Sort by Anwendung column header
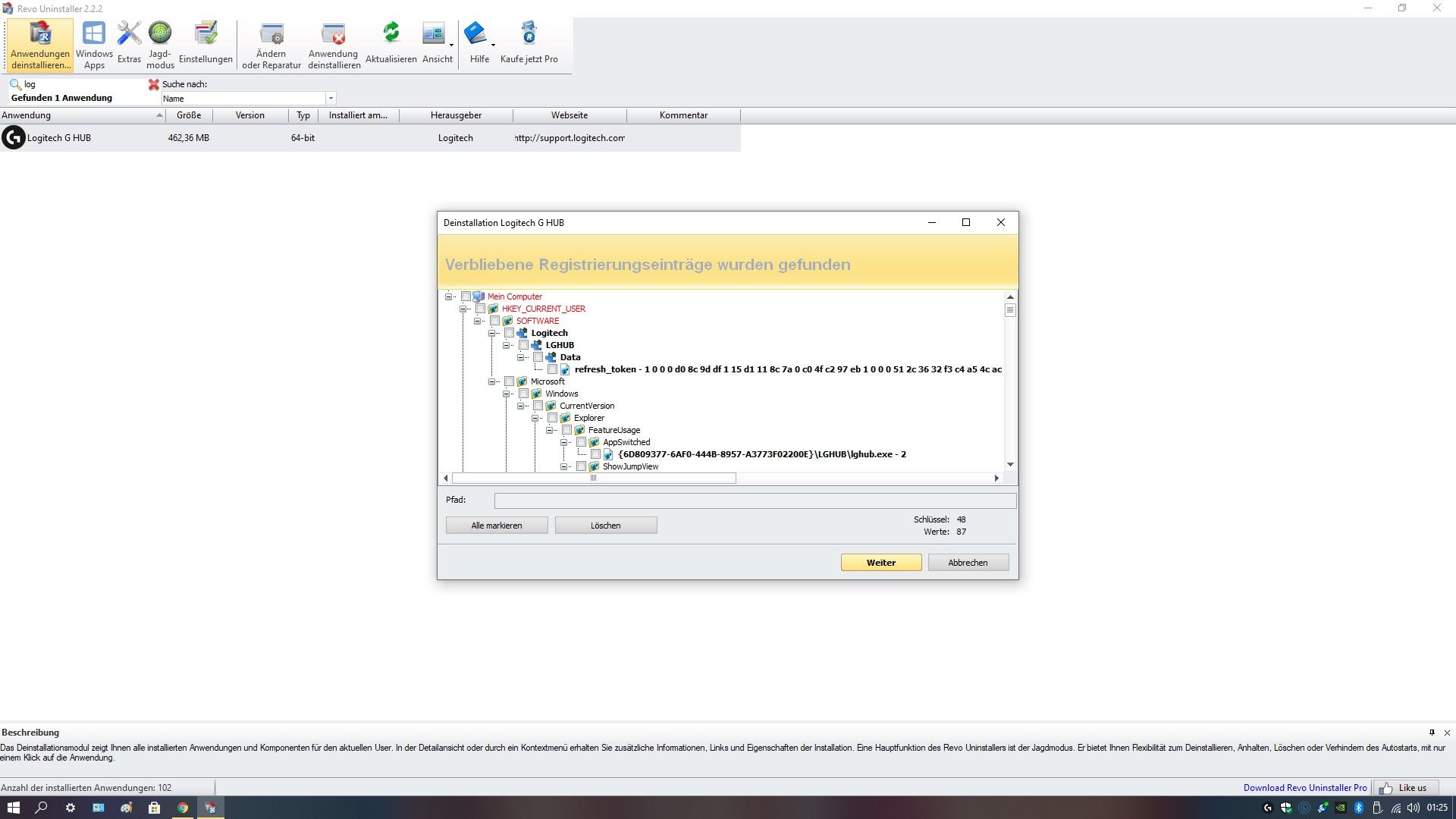Screen dimensions: 1456x819 pos(83,115)
